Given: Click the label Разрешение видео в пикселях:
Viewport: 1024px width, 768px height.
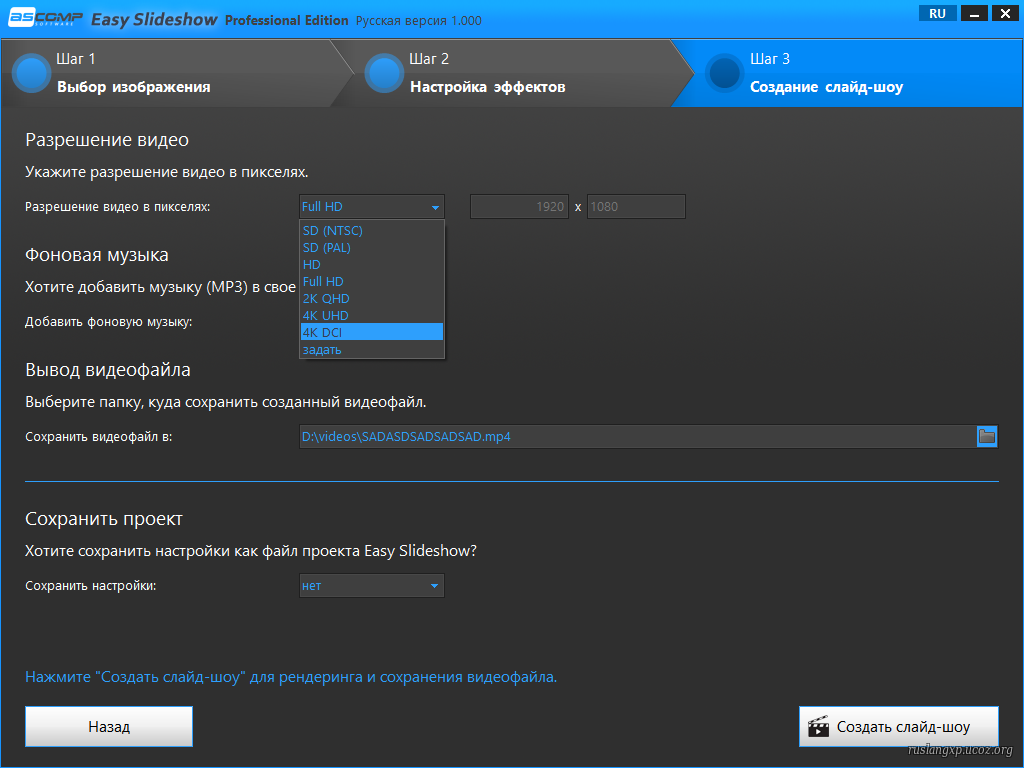Looking at the screenshot, I should (118, 207).
